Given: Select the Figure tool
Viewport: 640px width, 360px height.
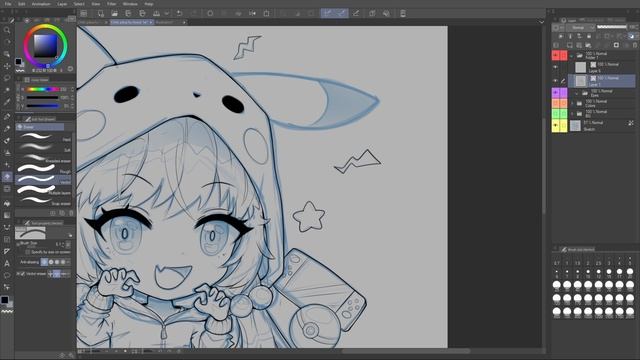Looking at the screenshot, I should (x=7, y=227).
